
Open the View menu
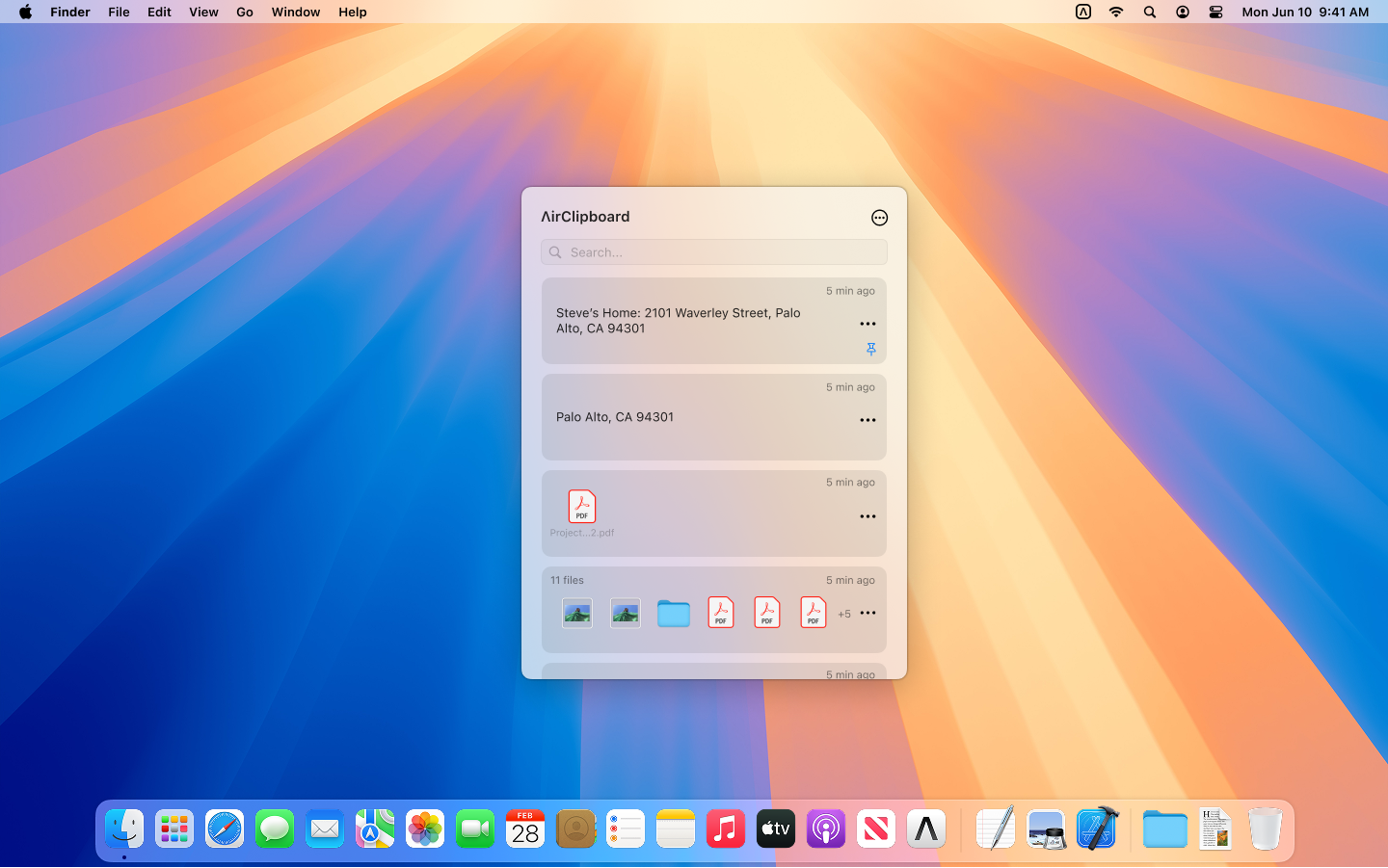coord(203,12)
